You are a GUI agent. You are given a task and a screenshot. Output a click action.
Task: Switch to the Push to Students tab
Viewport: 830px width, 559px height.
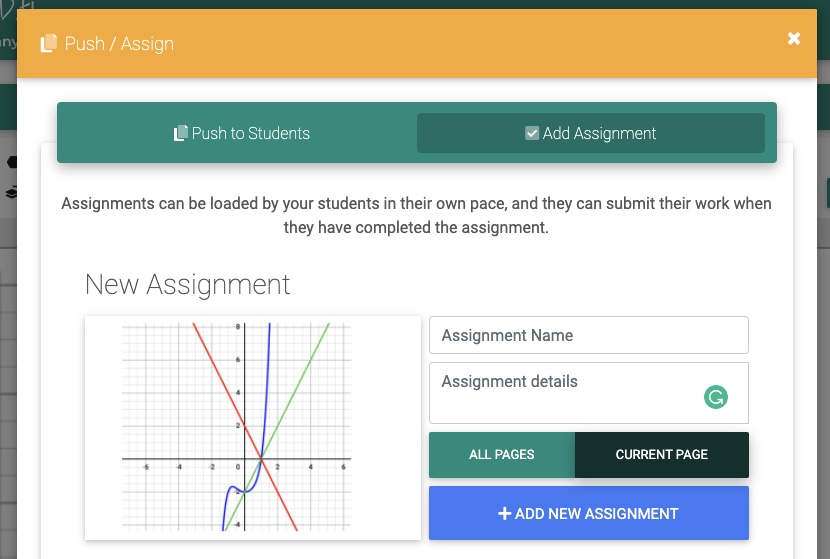click(x=242, y=133)
